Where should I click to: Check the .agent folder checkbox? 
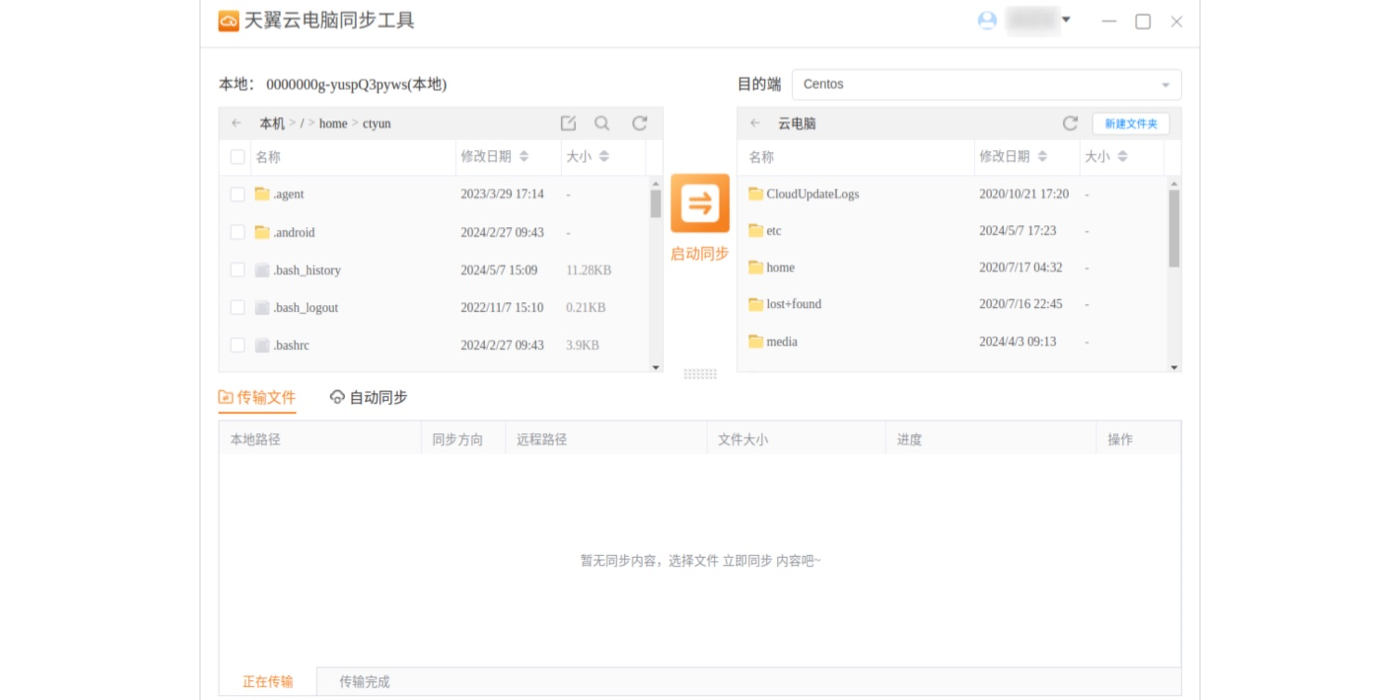pyautogui.click(x=237, y=194)
